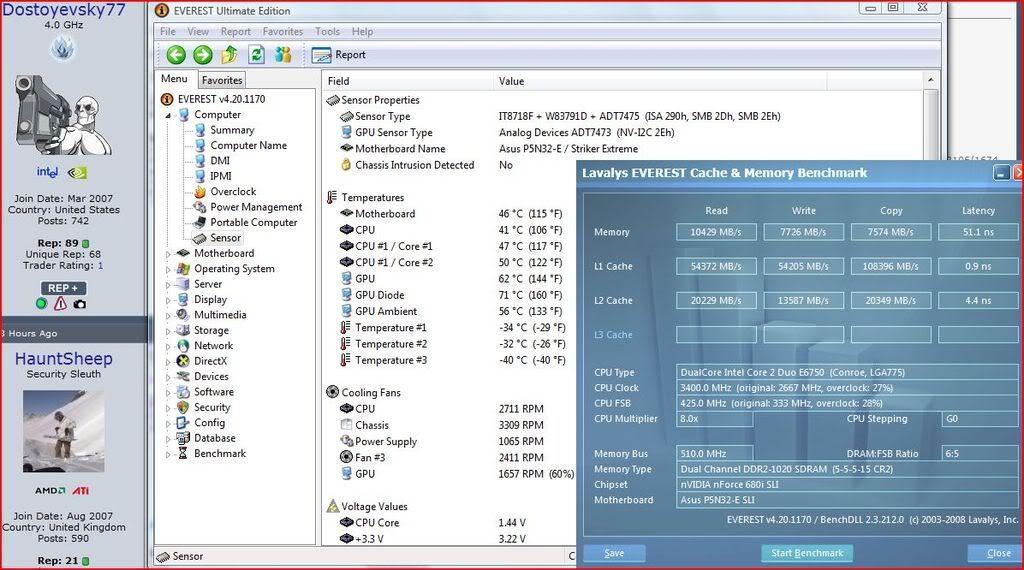
Task: Collapse the Computer tree node
Action: click(x=168, y=116)
